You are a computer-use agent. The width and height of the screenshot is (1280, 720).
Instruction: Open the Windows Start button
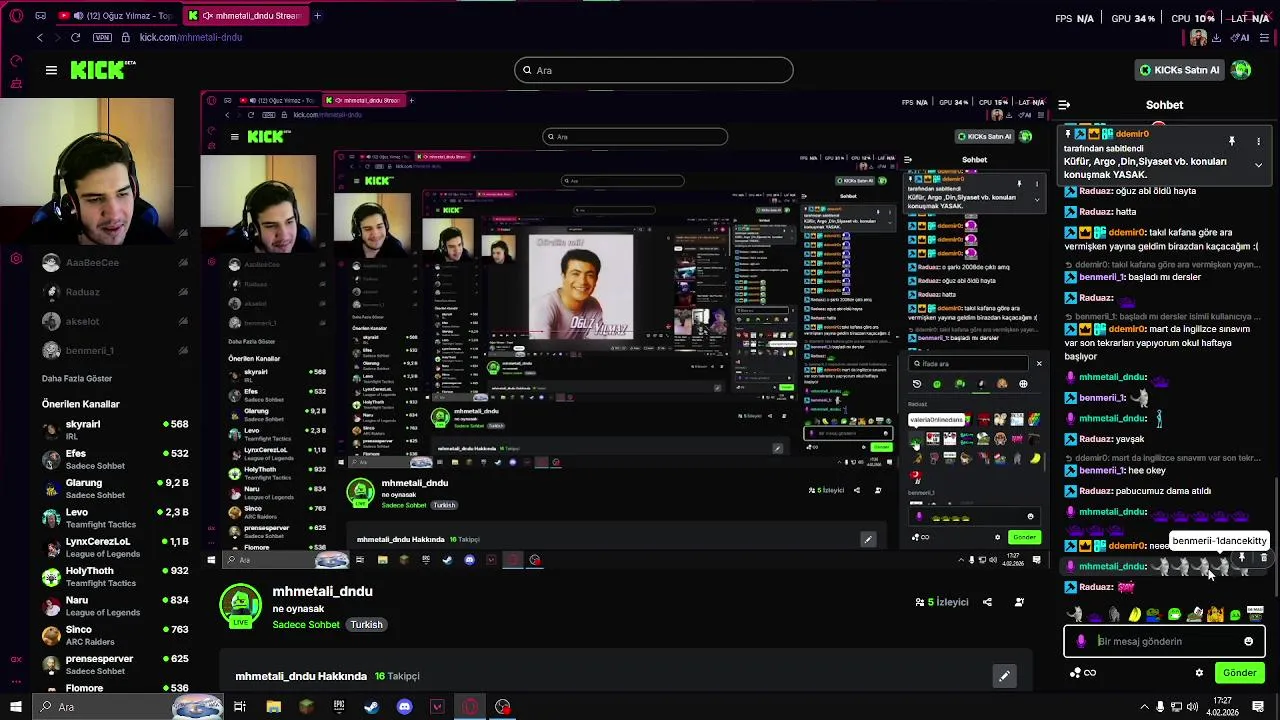[15, 707]
